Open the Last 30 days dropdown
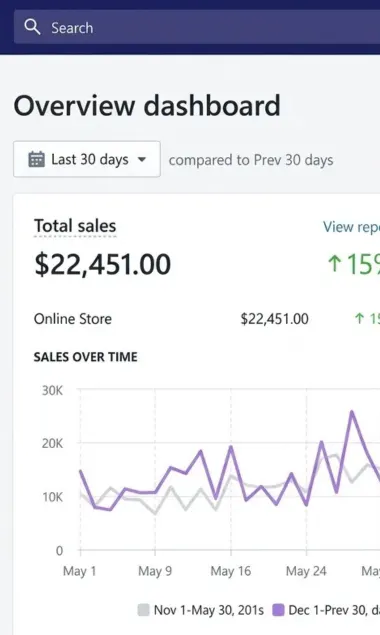380x635 pixels. click(x=87, y=159)
